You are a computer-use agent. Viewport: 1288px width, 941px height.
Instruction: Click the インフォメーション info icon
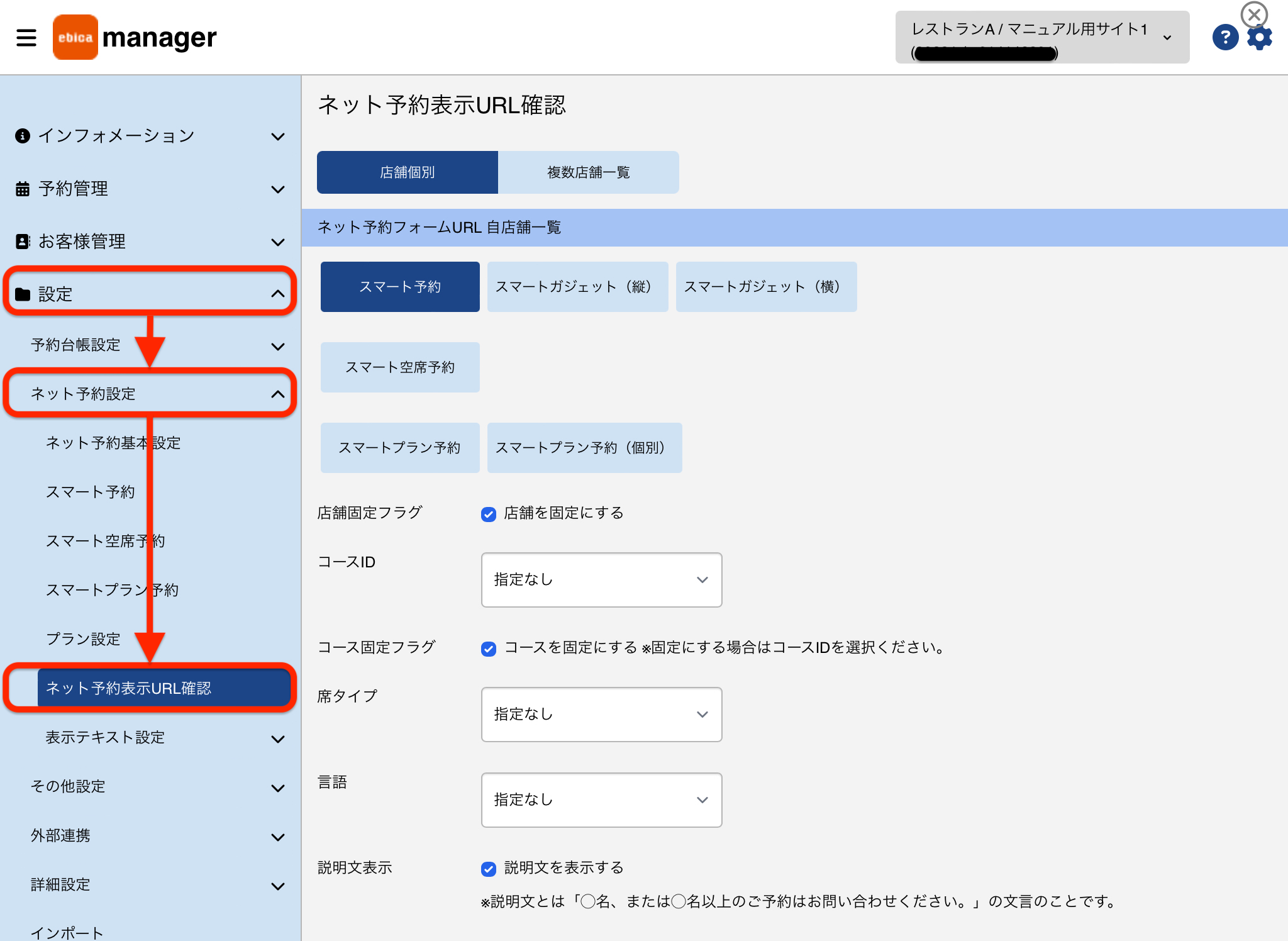(x=23, y=136)
